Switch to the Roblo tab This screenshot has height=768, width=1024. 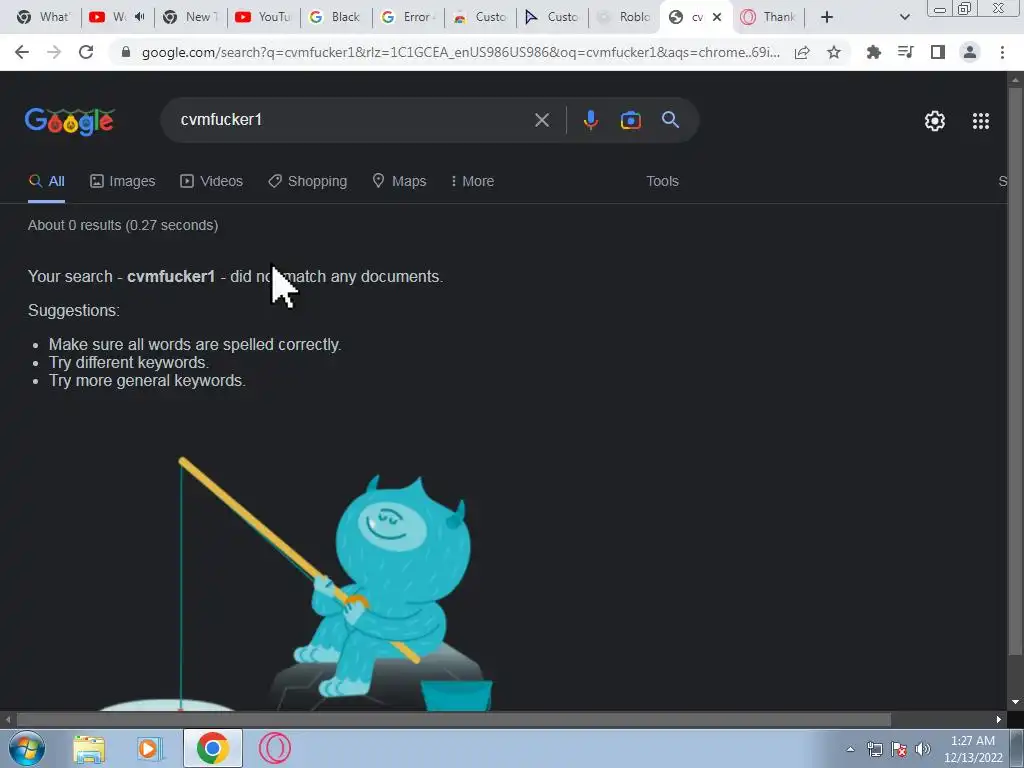point(624,17)
